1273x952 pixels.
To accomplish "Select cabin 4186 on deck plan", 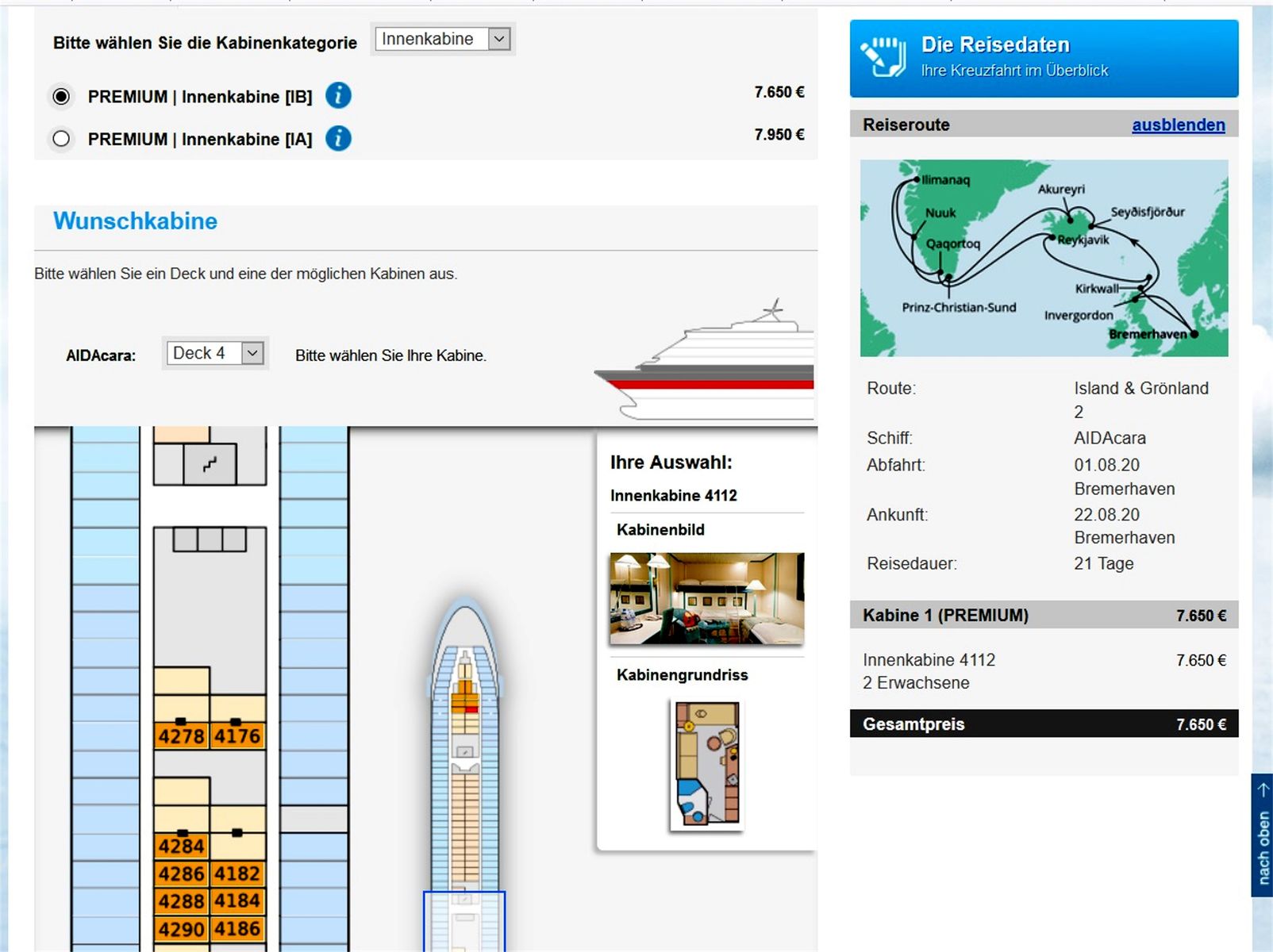I will [237, 928].
